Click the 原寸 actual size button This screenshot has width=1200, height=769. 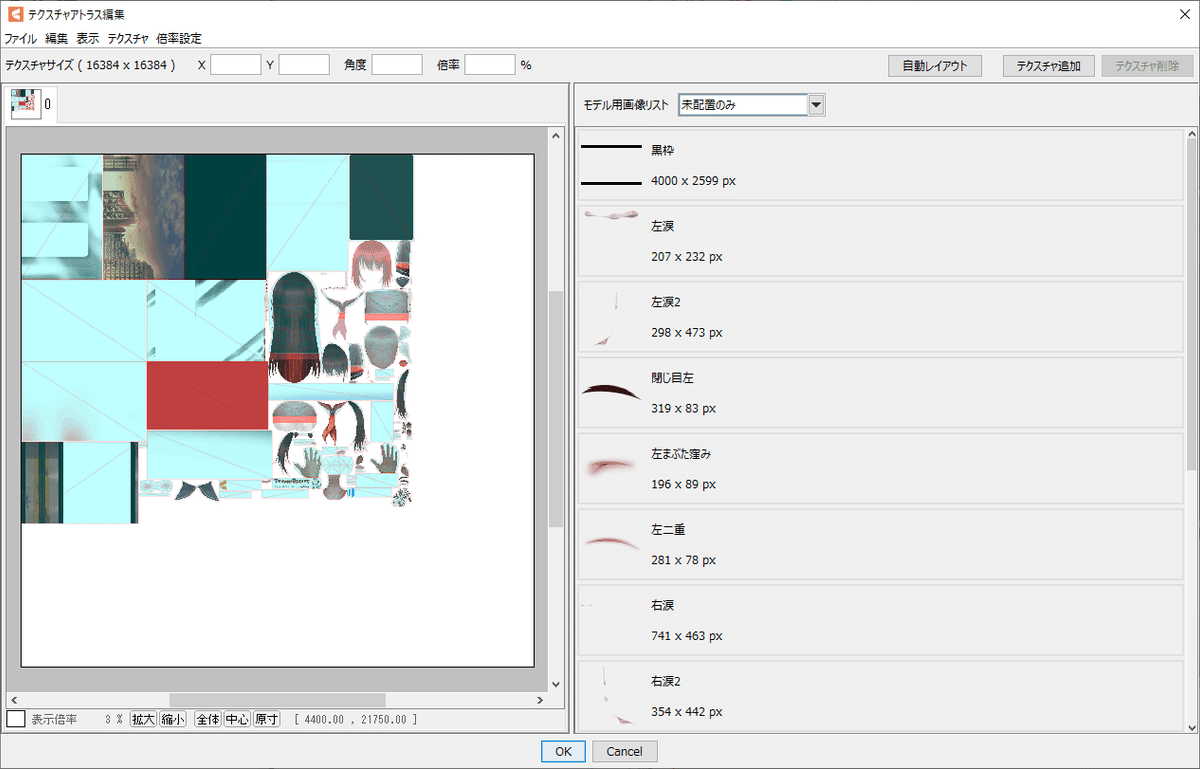[267, 719]
